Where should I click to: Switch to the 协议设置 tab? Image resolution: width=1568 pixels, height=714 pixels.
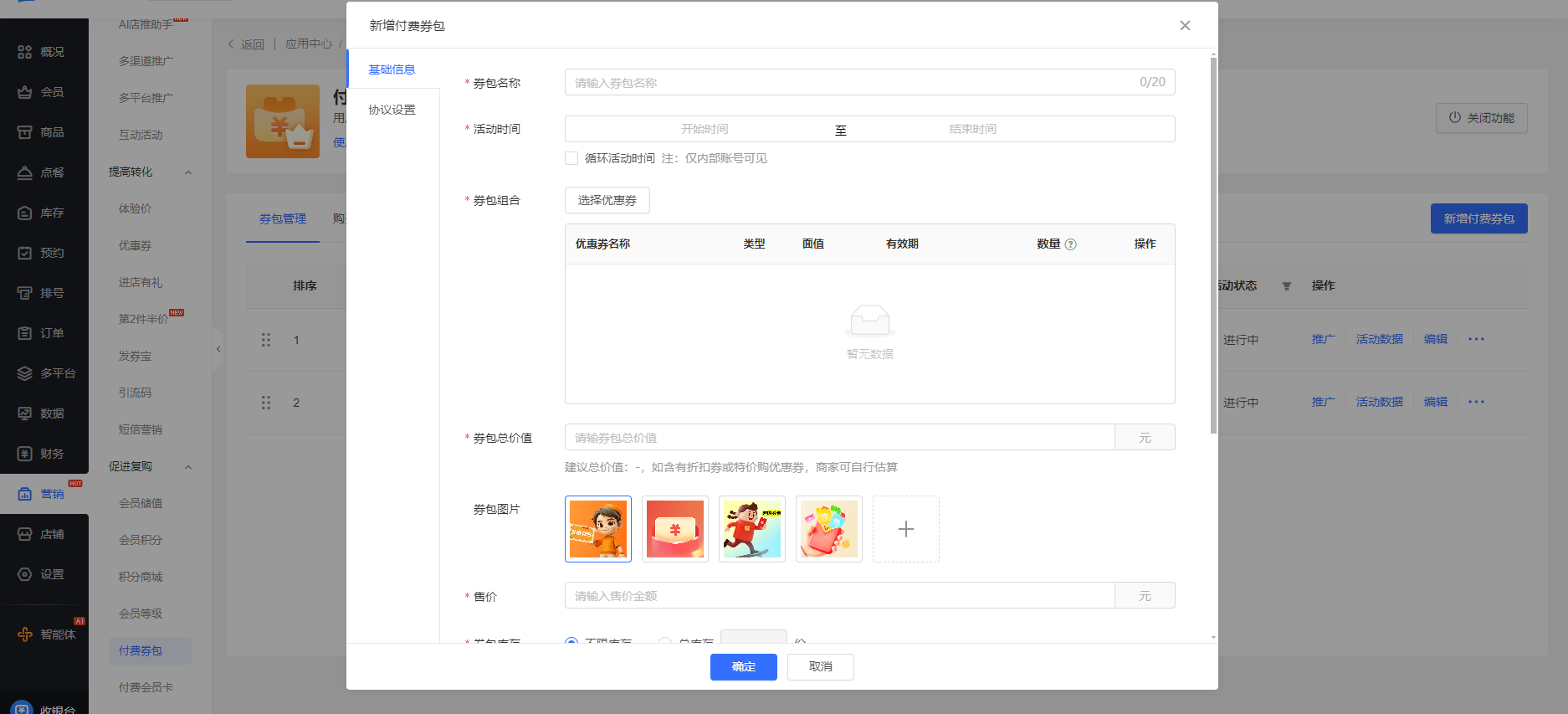point(392,110)
